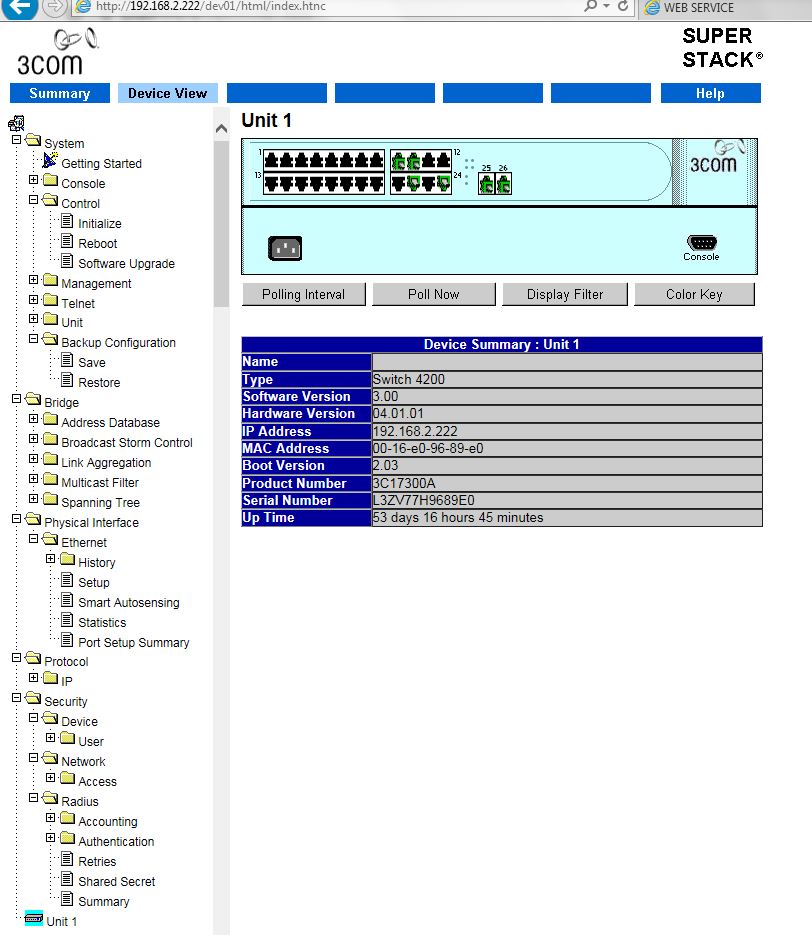Click the Port Setup Summary document icon
This screenshot has height=935, width=812.
(x=67, y=640)
